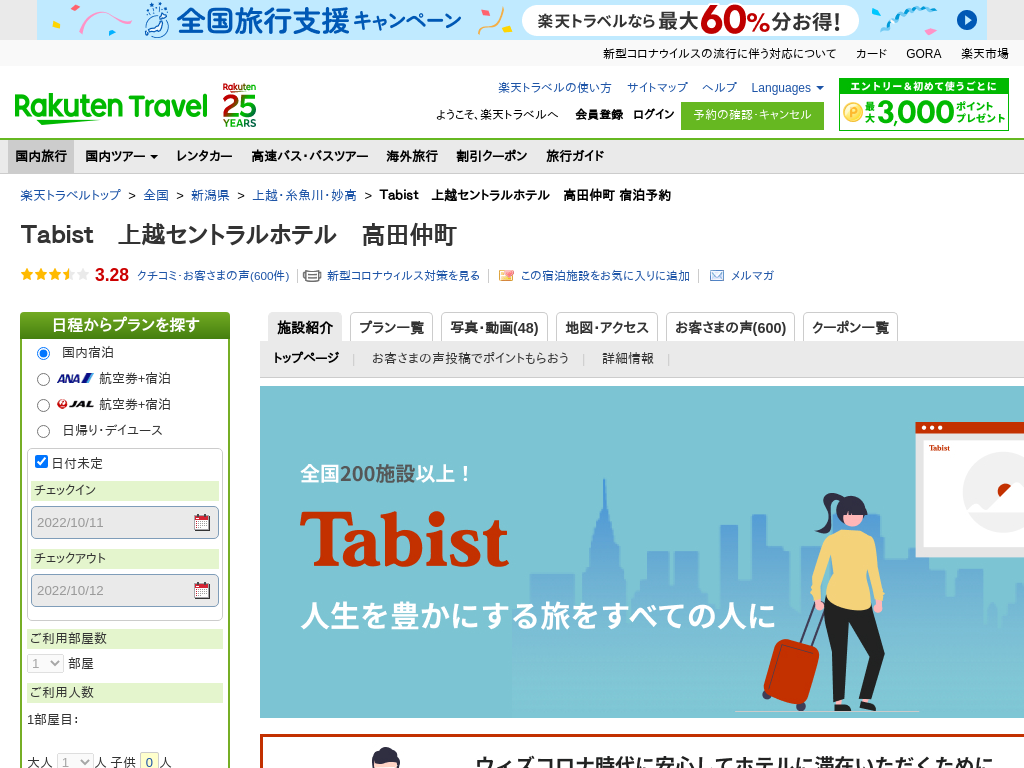Select the JAL 航空券+宿泊 radio option

(x=43, y=406)
